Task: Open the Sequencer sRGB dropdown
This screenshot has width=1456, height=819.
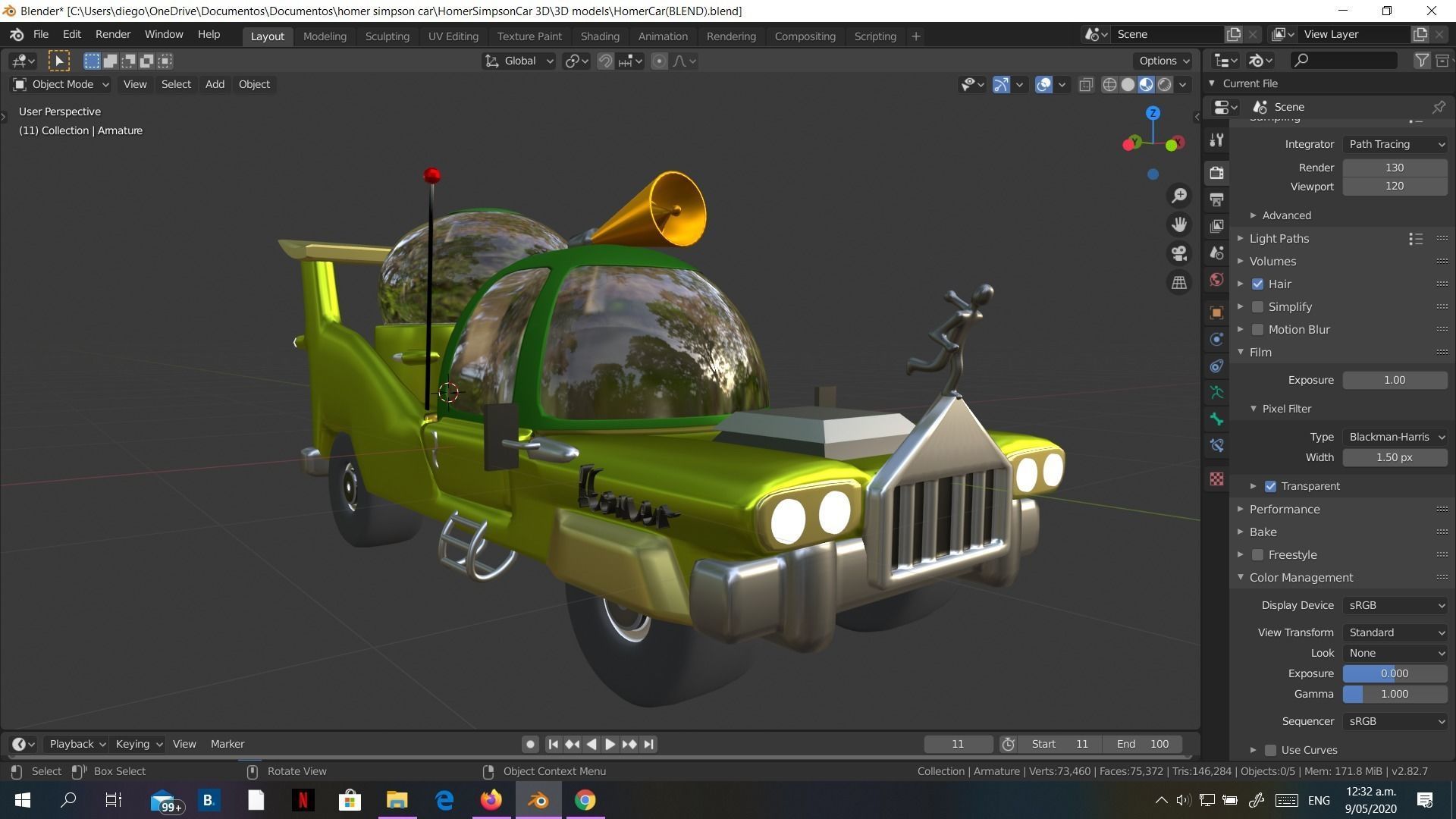Action: tap(1395, 721)
